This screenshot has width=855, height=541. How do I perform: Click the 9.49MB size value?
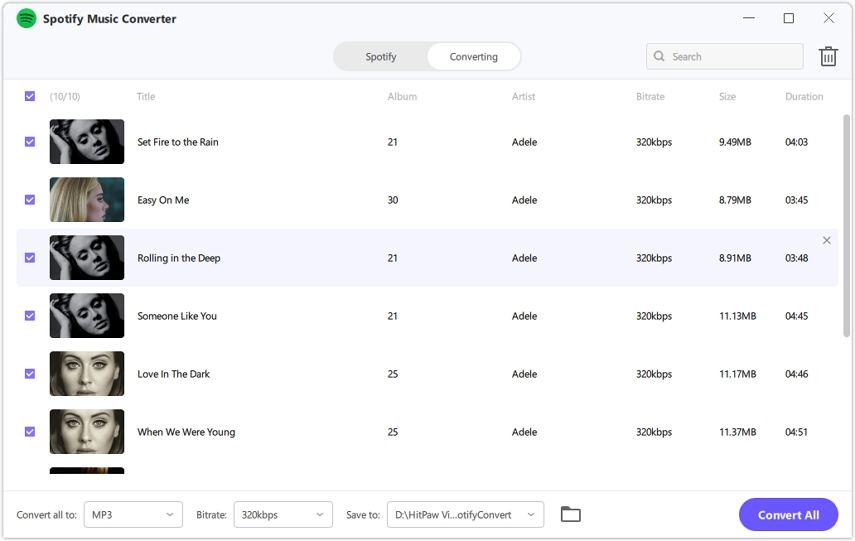pos(734,142)
